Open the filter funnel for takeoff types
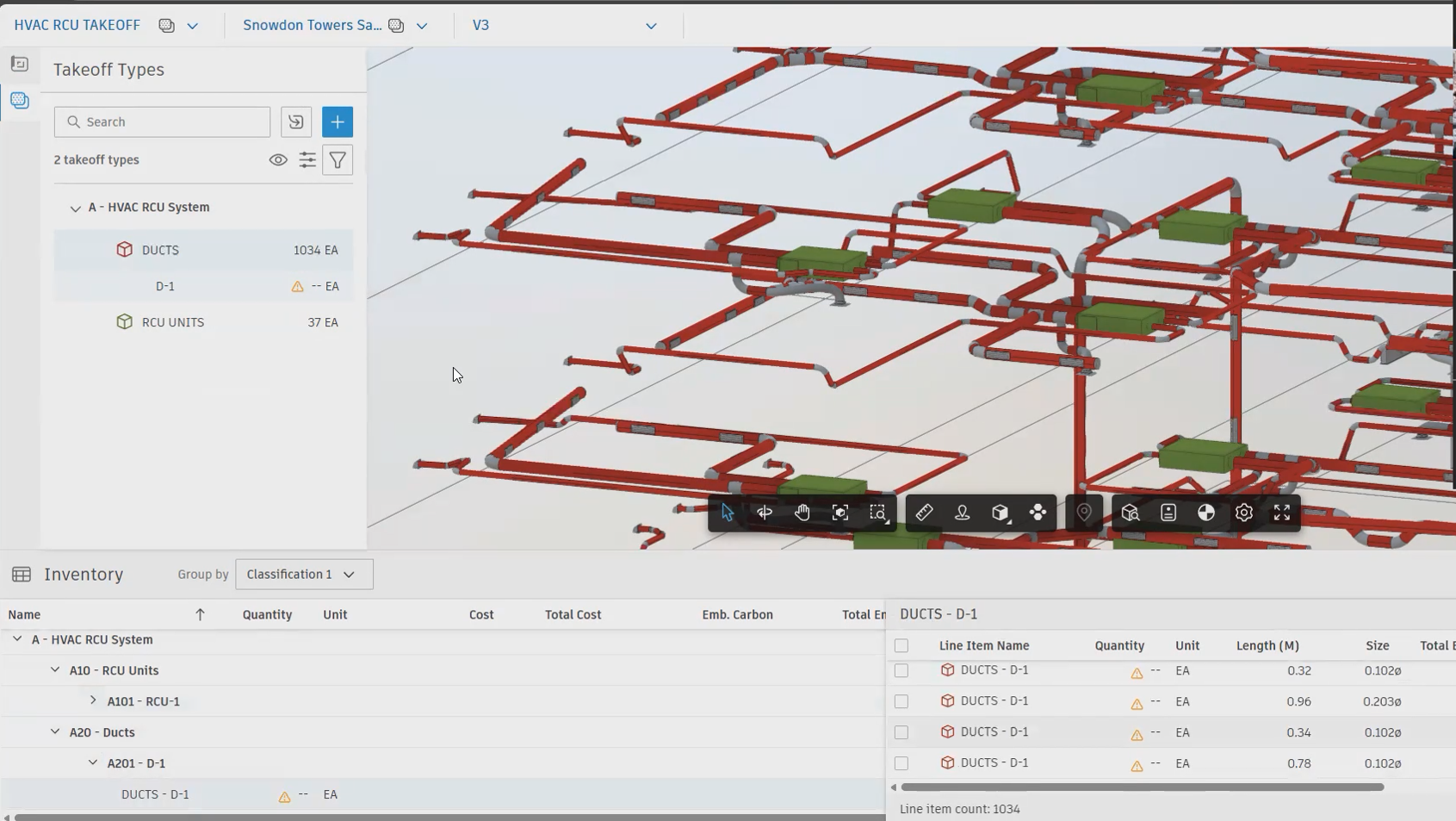Image resolution: width=1456 pixels, height=821 pixels. (x=338, y=159)
